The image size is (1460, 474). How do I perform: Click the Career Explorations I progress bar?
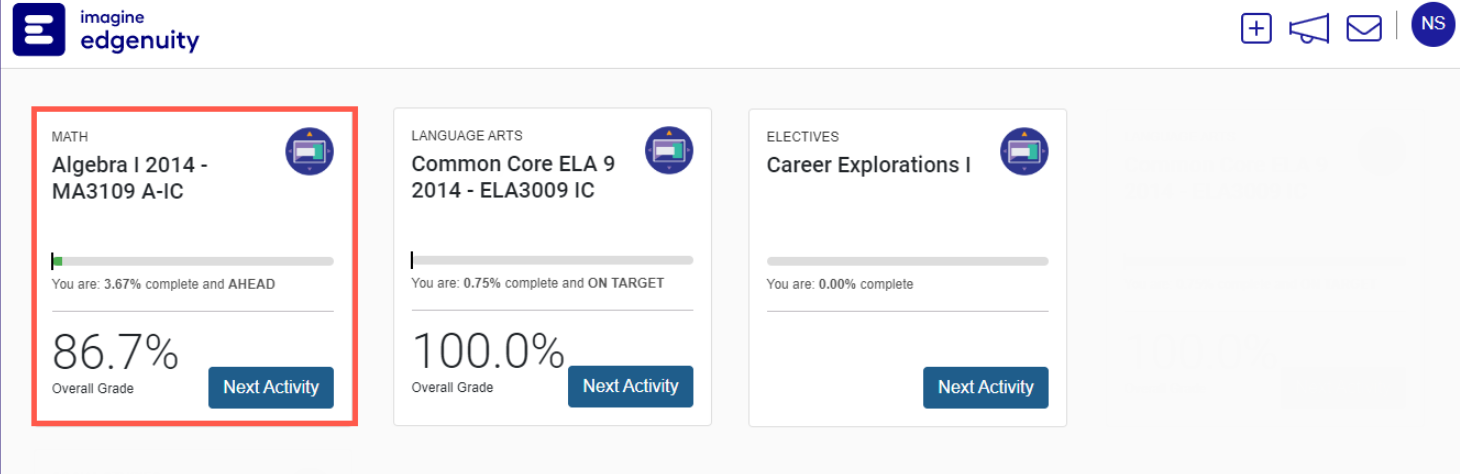tap(907, 261)
